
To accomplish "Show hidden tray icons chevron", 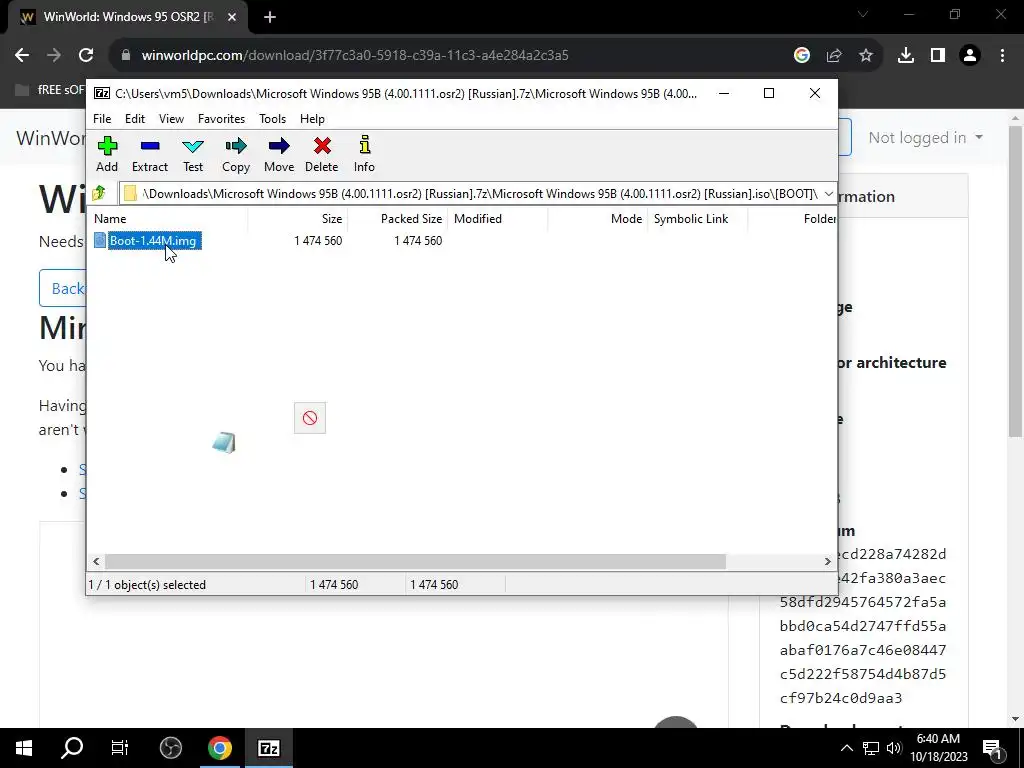I will 846,748.
